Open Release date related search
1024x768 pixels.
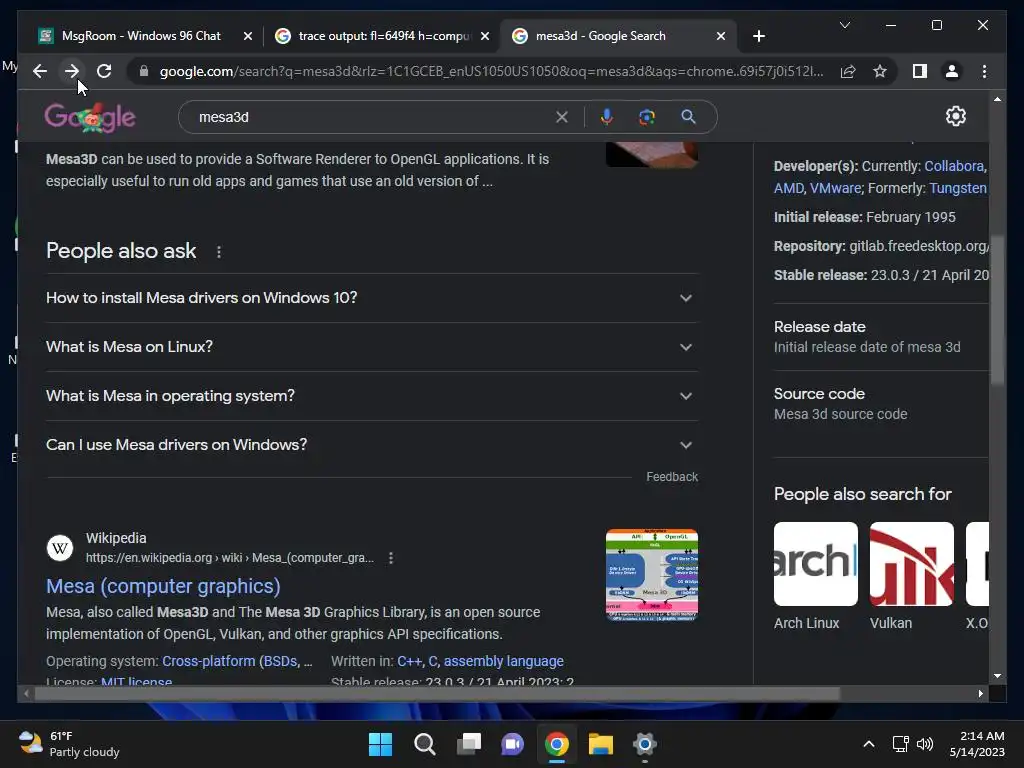point(880,337)
